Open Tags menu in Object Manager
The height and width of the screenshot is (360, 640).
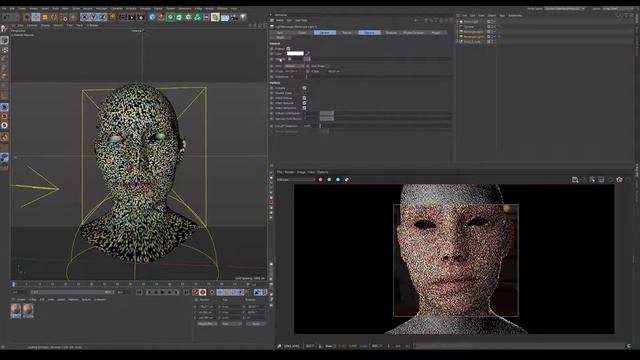pos(502,16)
